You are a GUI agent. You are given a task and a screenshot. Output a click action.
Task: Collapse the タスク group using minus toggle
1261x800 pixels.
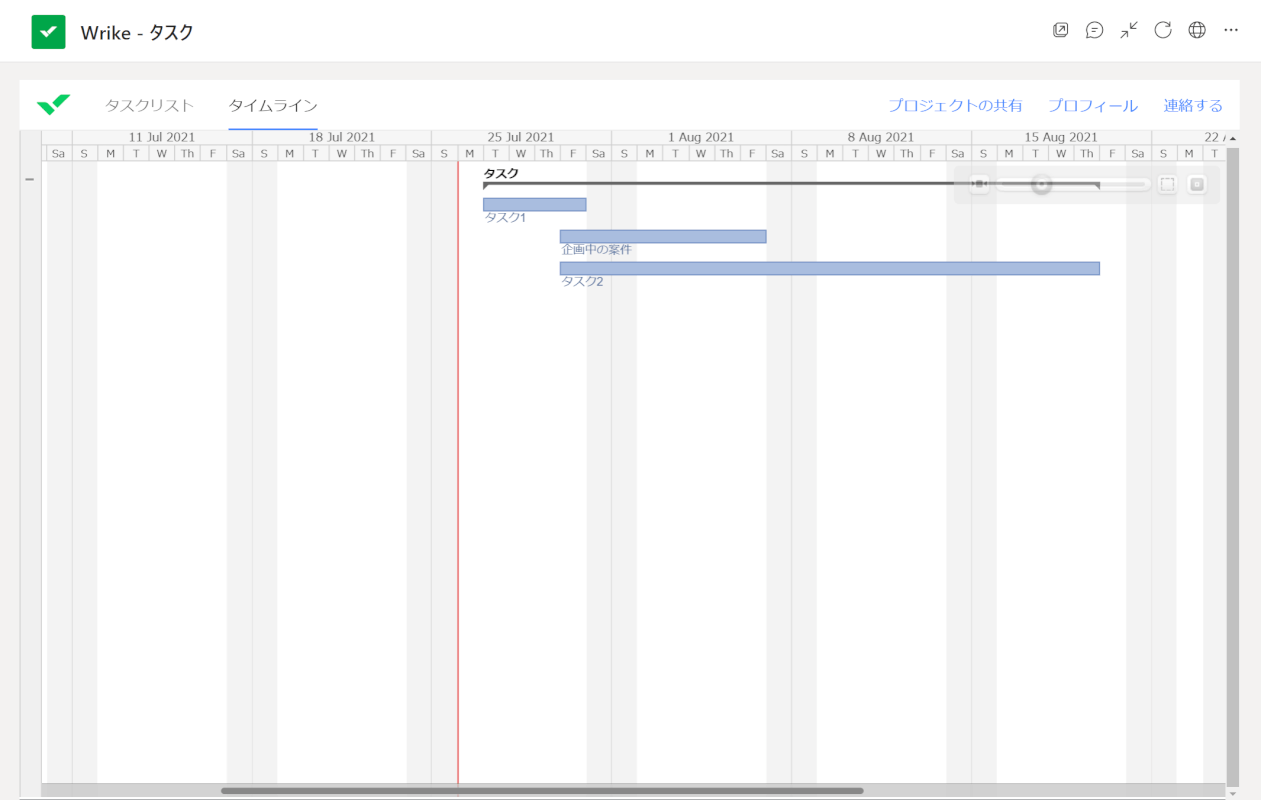coord(30,179)
